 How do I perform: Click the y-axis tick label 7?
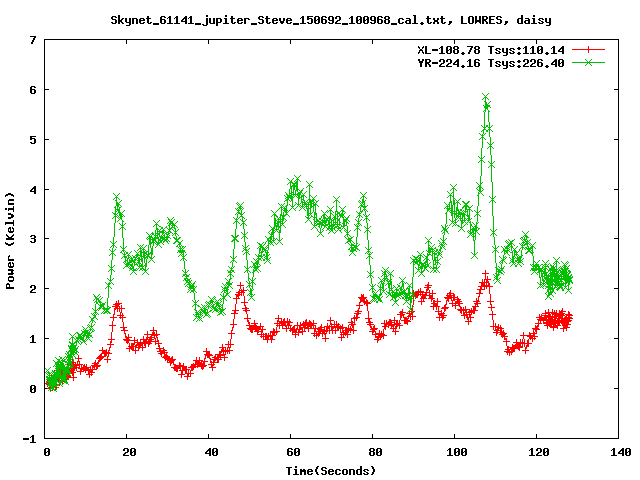(x=33, y=40)
